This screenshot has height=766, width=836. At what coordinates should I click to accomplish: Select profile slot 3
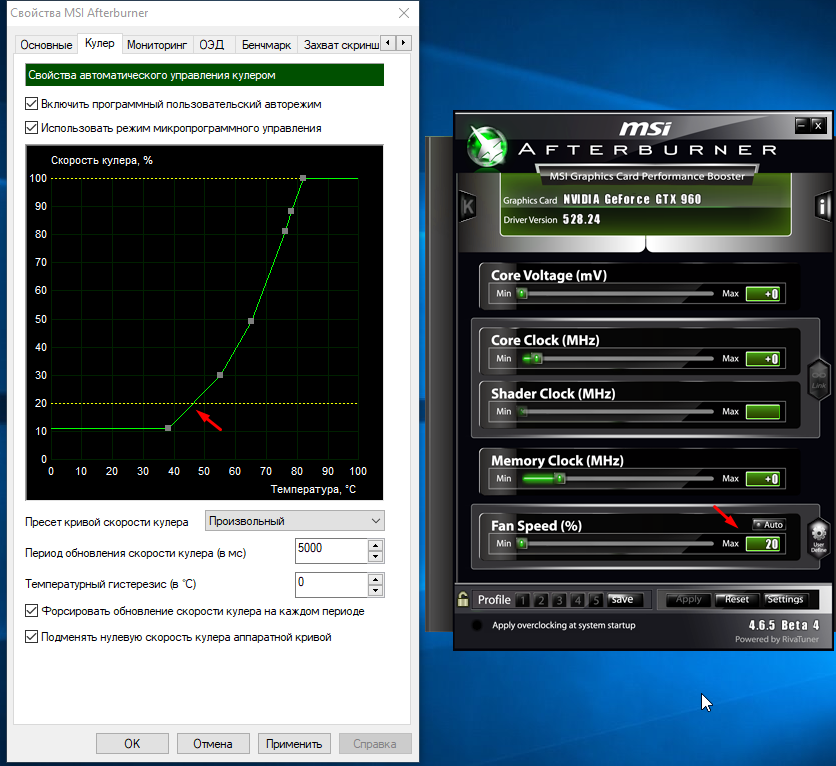(x=559, y=600)
